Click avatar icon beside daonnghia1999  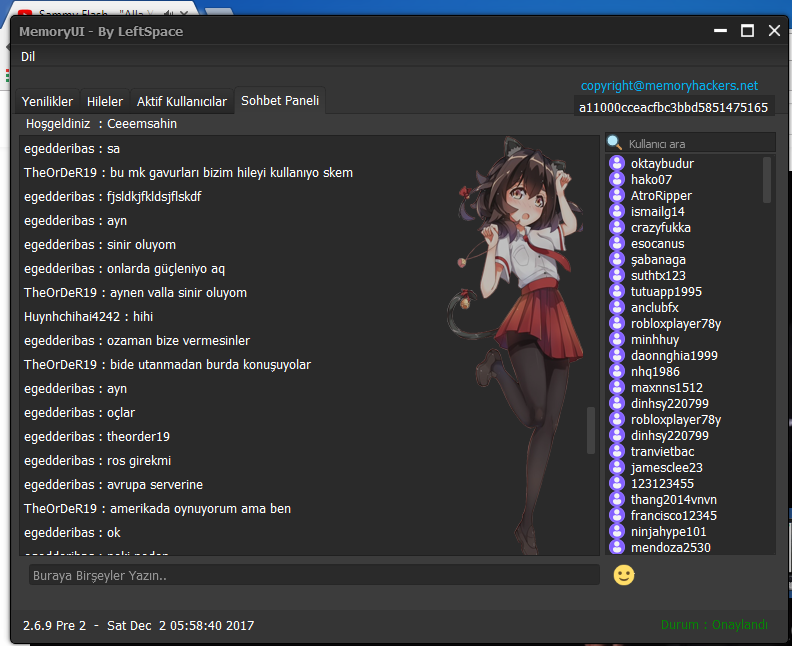pyautogui.click(x=617, y=356)
